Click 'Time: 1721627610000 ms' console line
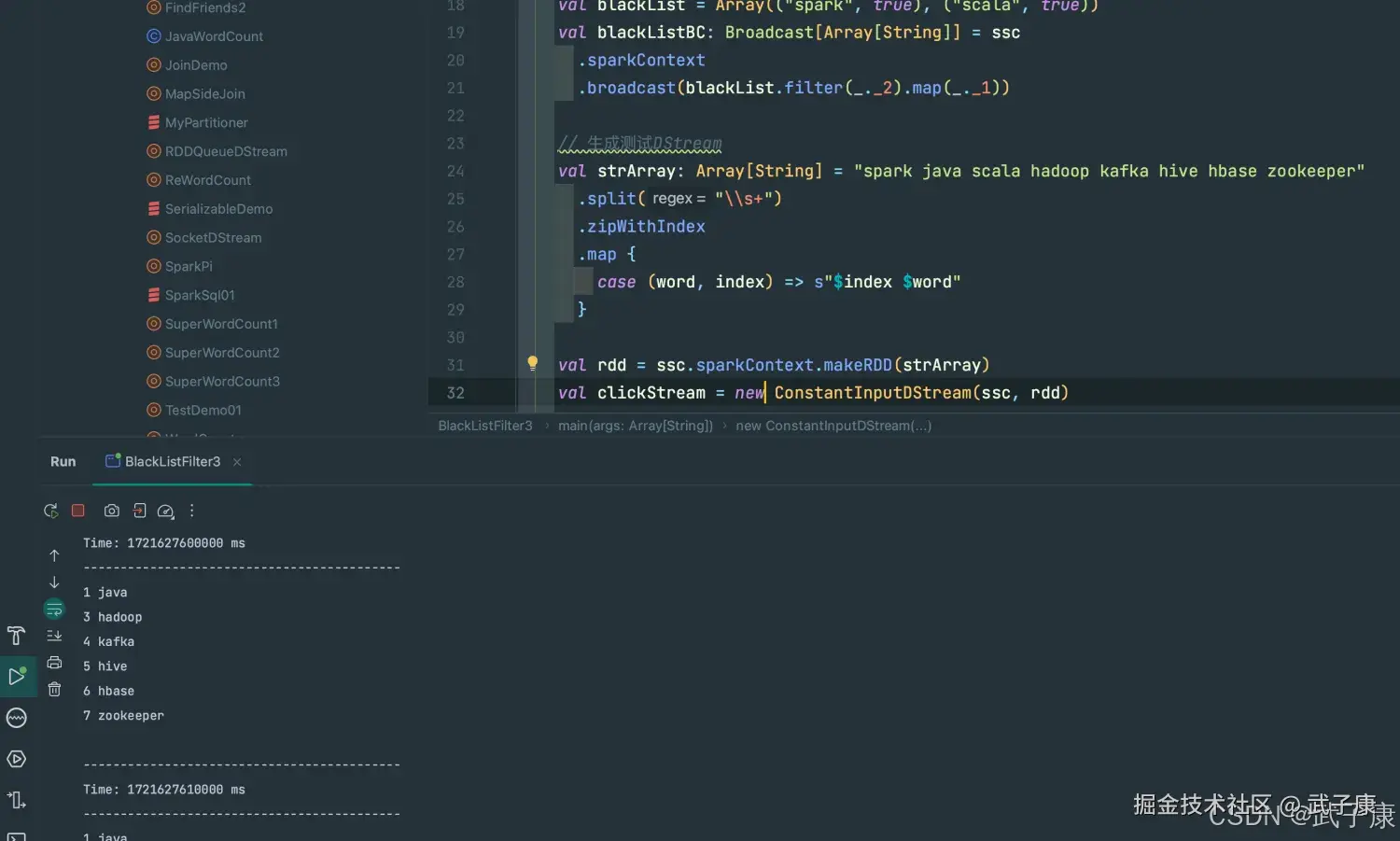The image size is (1400, 841). [164, 790]
